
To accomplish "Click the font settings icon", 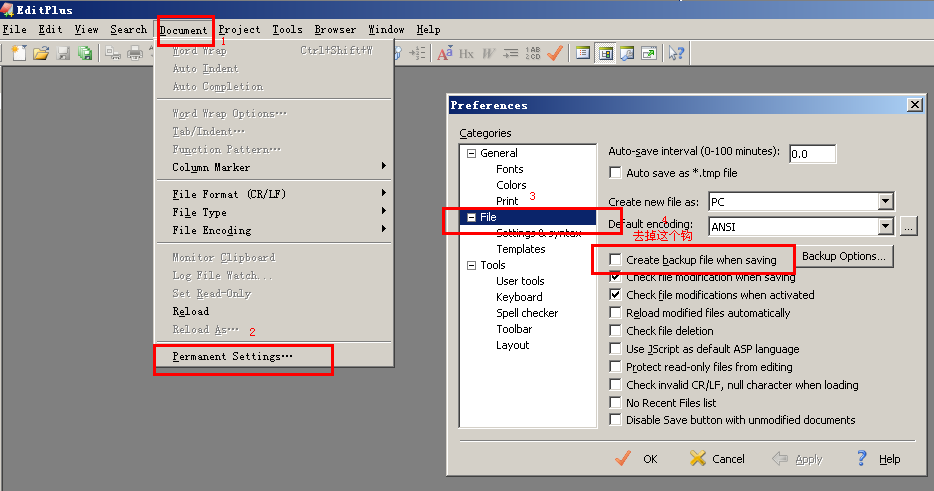I will [445, 53].
